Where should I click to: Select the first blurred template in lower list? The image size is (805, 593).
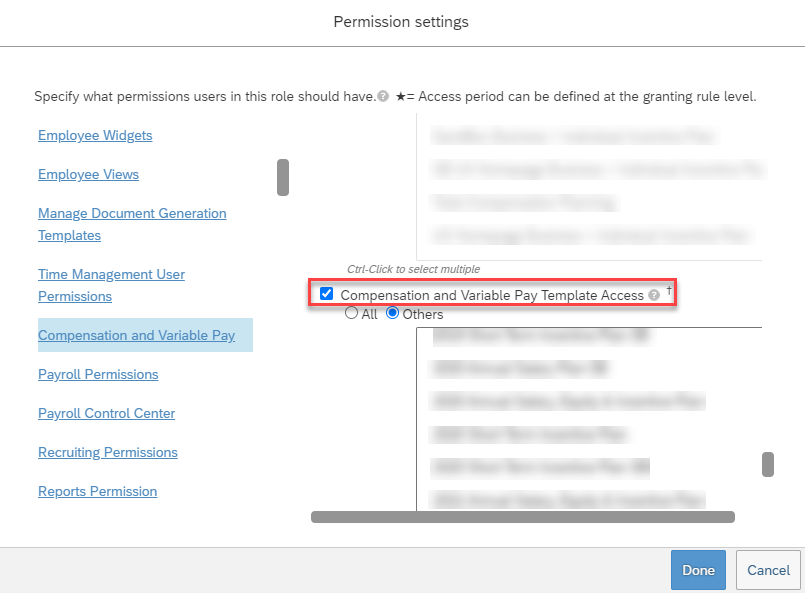pos(541,336)
